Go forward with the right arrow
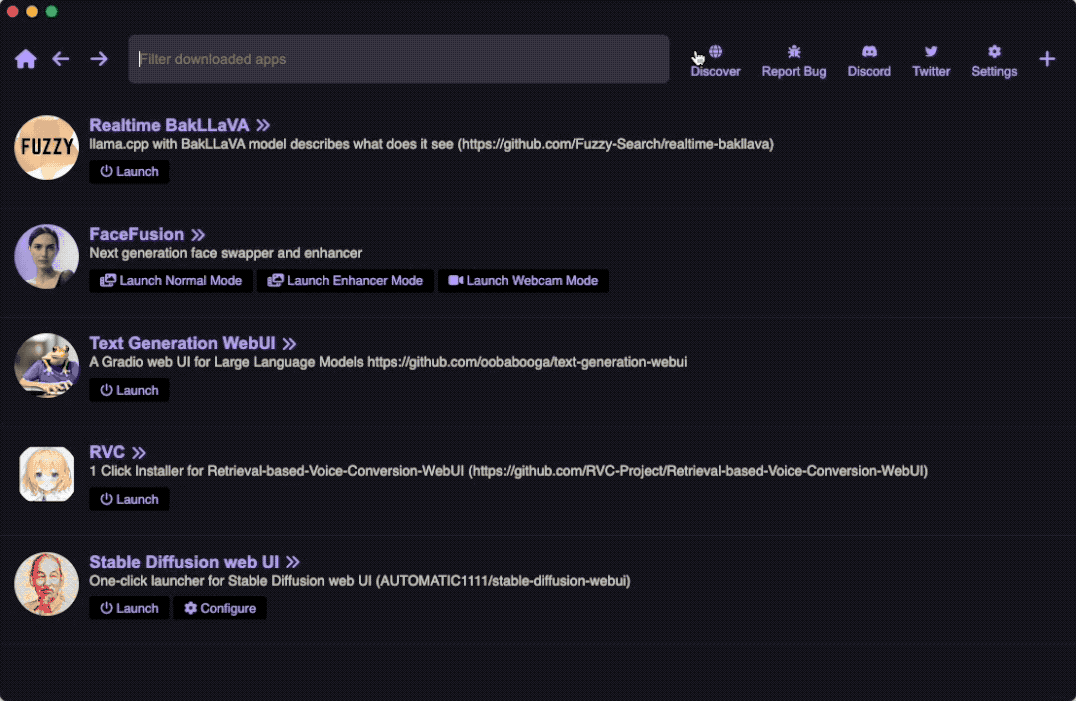 pyautogui.click(x=99, y=59)
